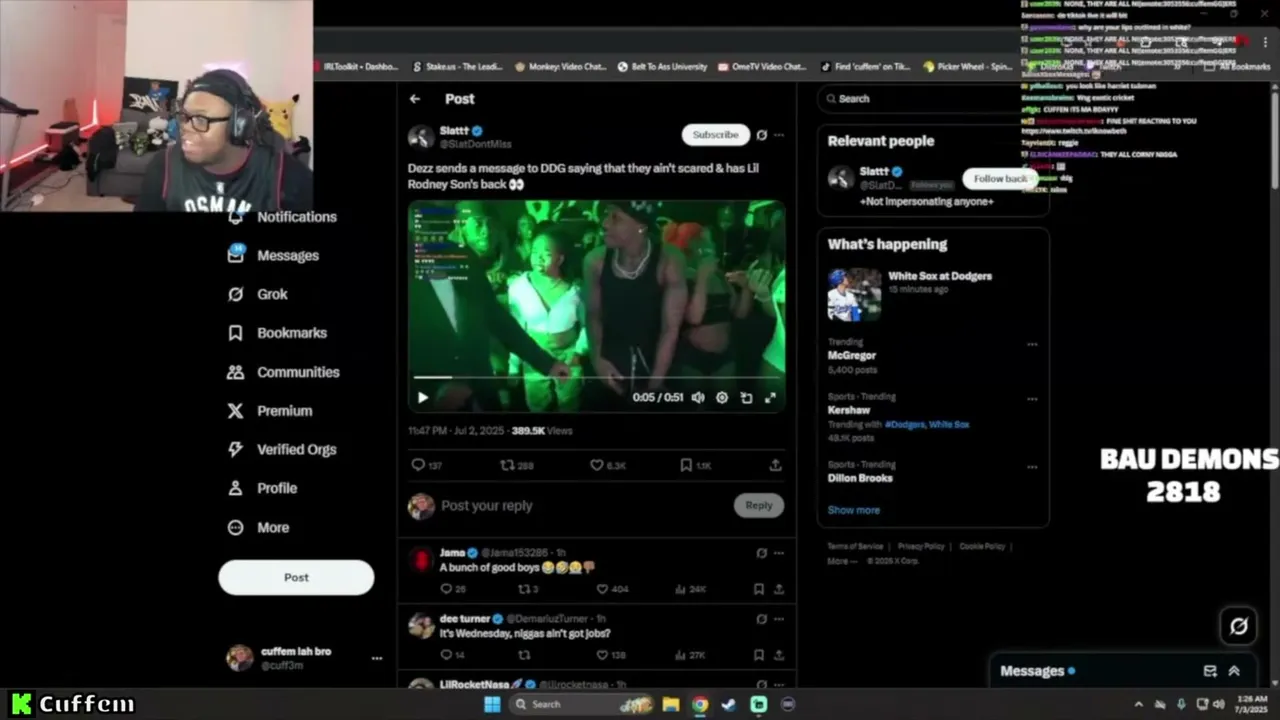Toggle picture-in-picture for the video
The image size is (1280, 720).
[x=746, y=398]
